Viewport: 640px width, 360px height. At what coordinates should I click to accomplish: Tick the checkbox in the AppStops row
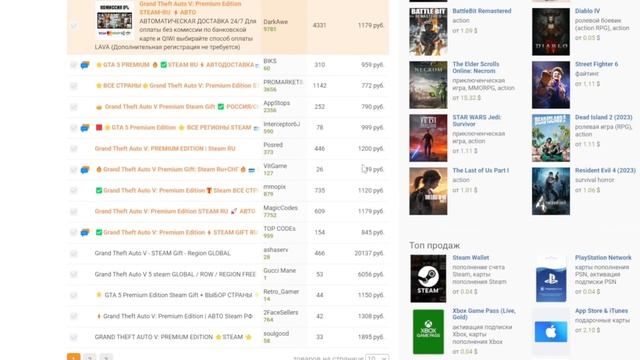73,107
